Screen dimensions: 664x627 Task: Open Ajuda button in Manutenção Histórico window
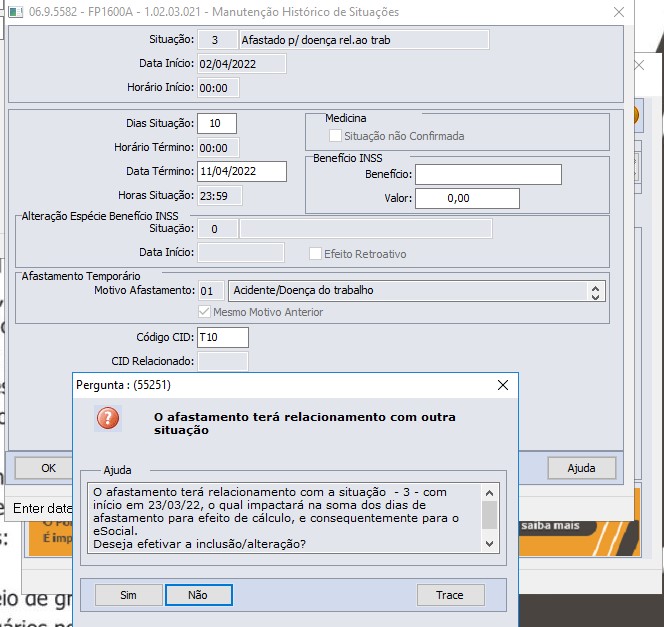(x=581, y=468)
